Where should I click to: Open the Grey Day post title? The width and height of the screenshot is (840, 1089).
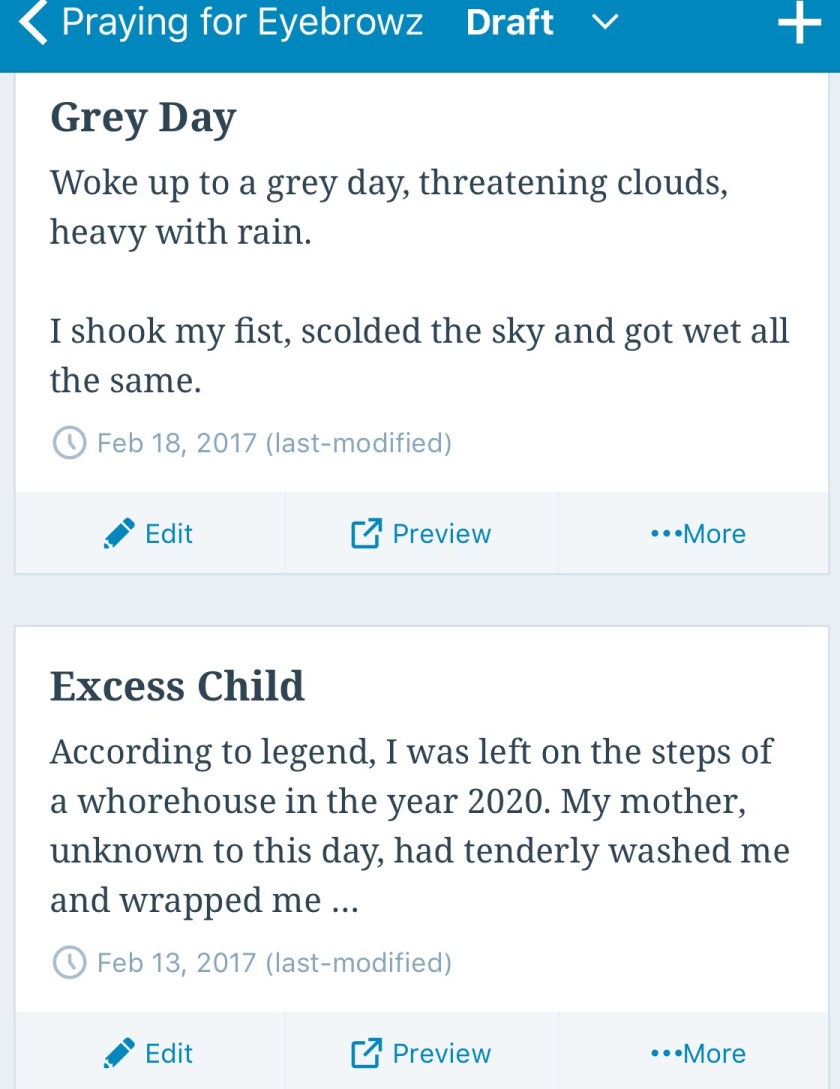click(x=143, y=118)
